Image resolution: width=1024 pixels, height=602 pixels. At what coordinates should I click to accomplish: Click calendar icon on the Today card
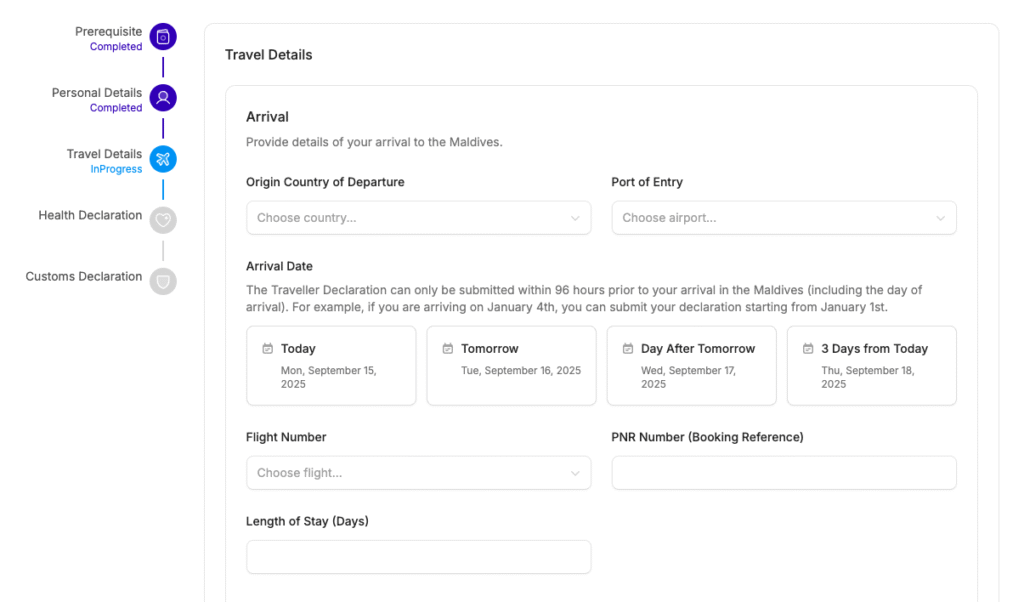point(268,349)
